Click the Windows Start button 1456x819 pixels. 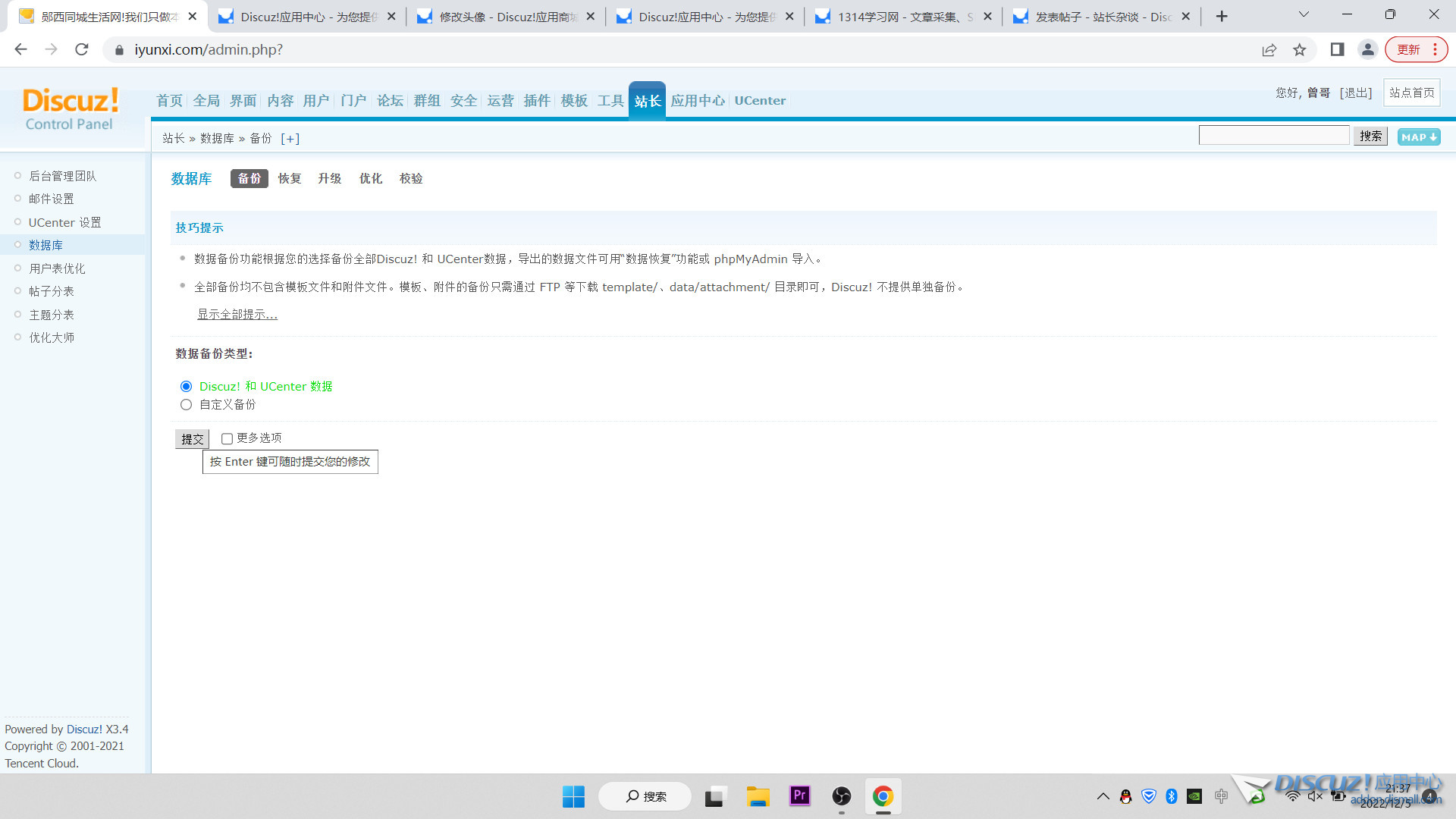click(573, 796)
